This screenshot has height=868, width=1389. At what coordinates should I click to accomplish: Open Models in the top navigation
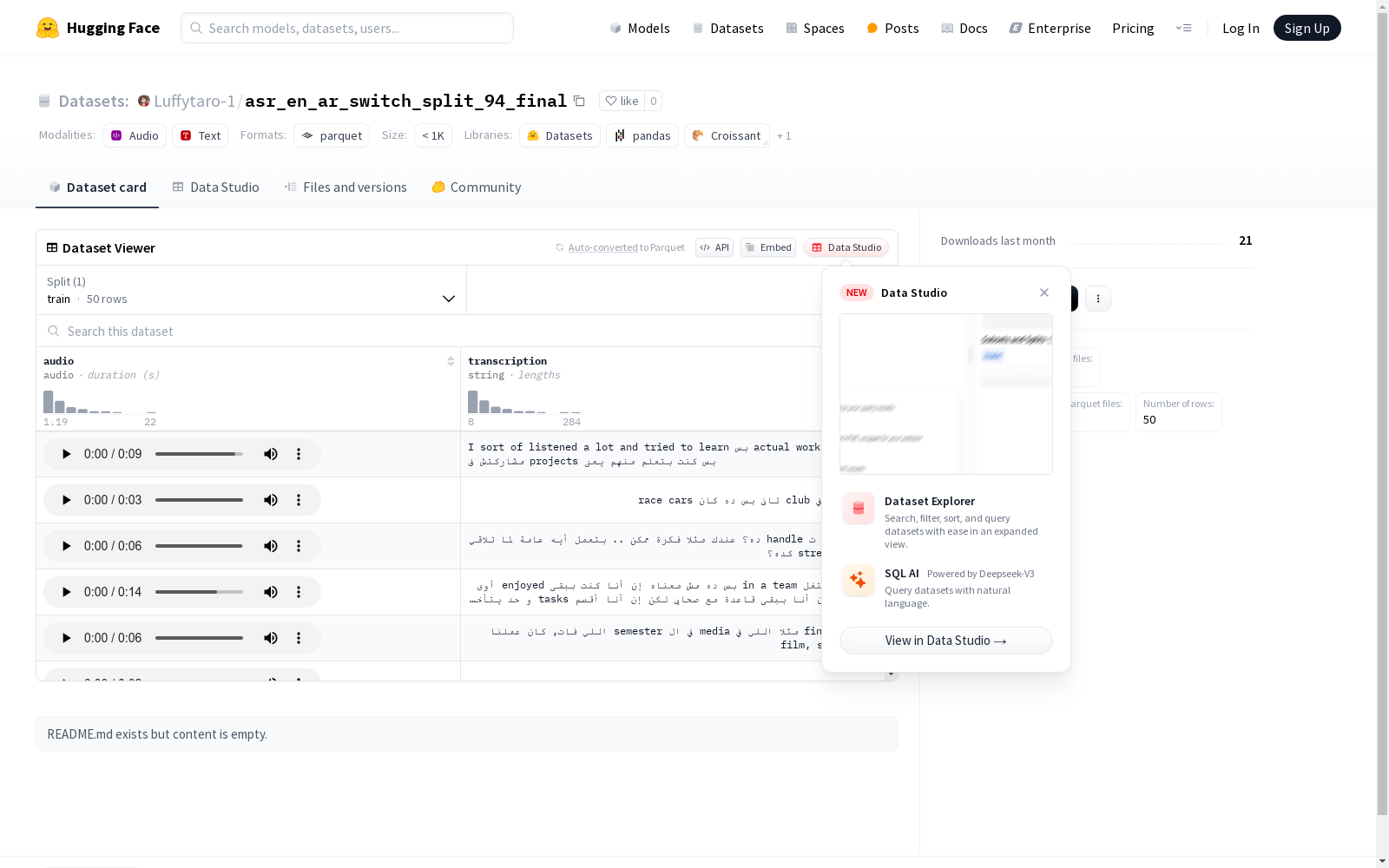[640, 28]
